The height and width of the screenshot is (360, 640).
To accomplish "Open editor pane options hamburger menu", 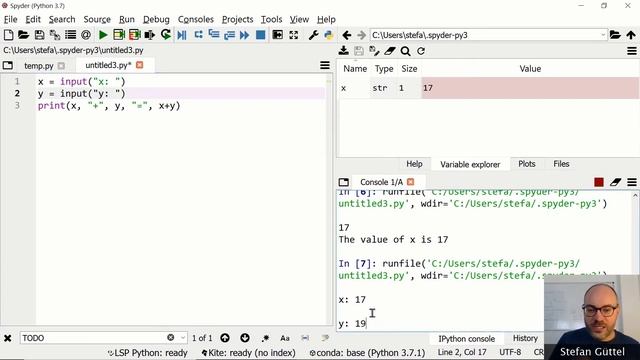I will click(x=325, y=65).
